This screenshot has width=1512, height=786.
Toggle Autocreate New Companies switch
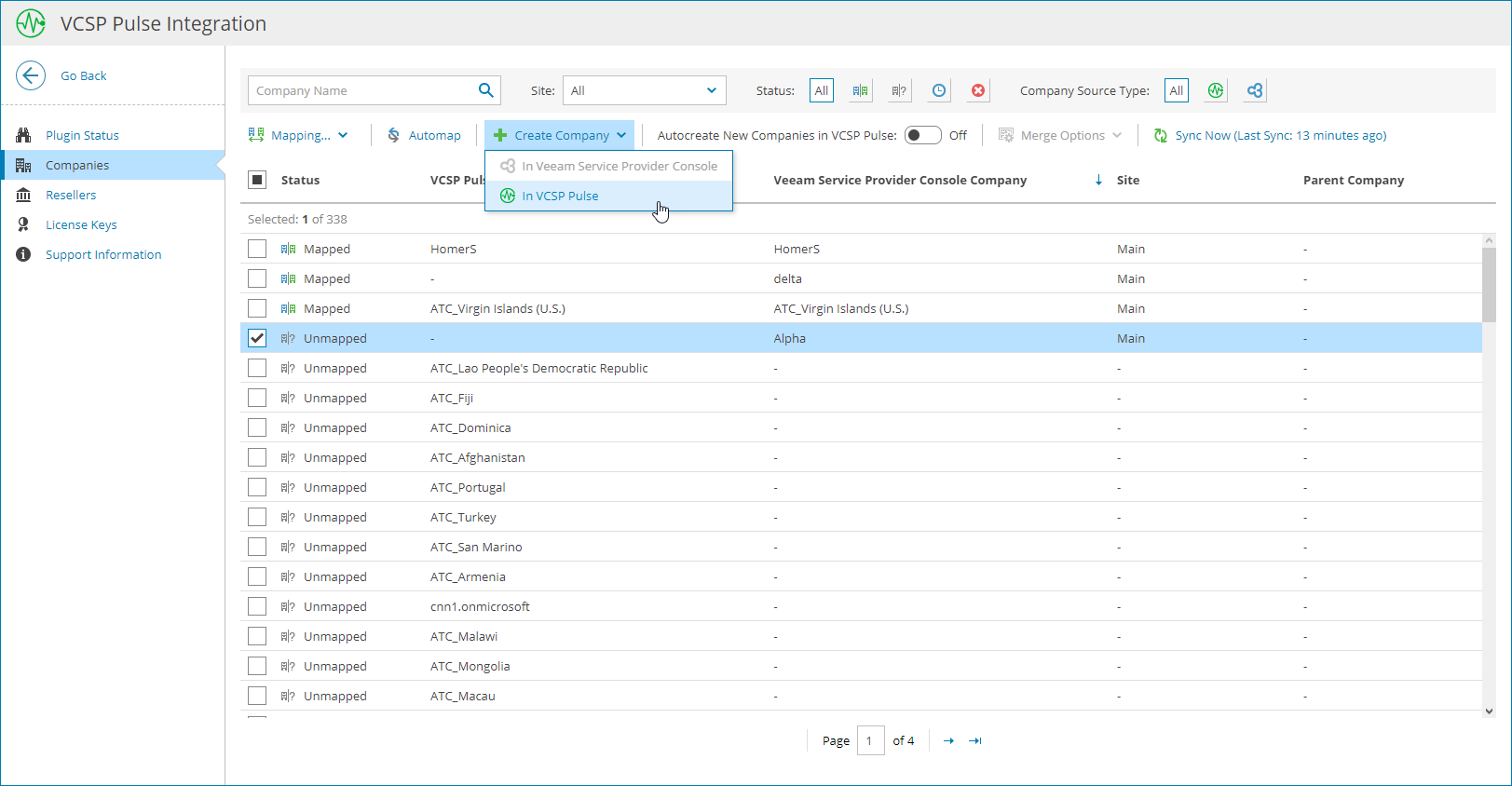[x=923, y=135]
